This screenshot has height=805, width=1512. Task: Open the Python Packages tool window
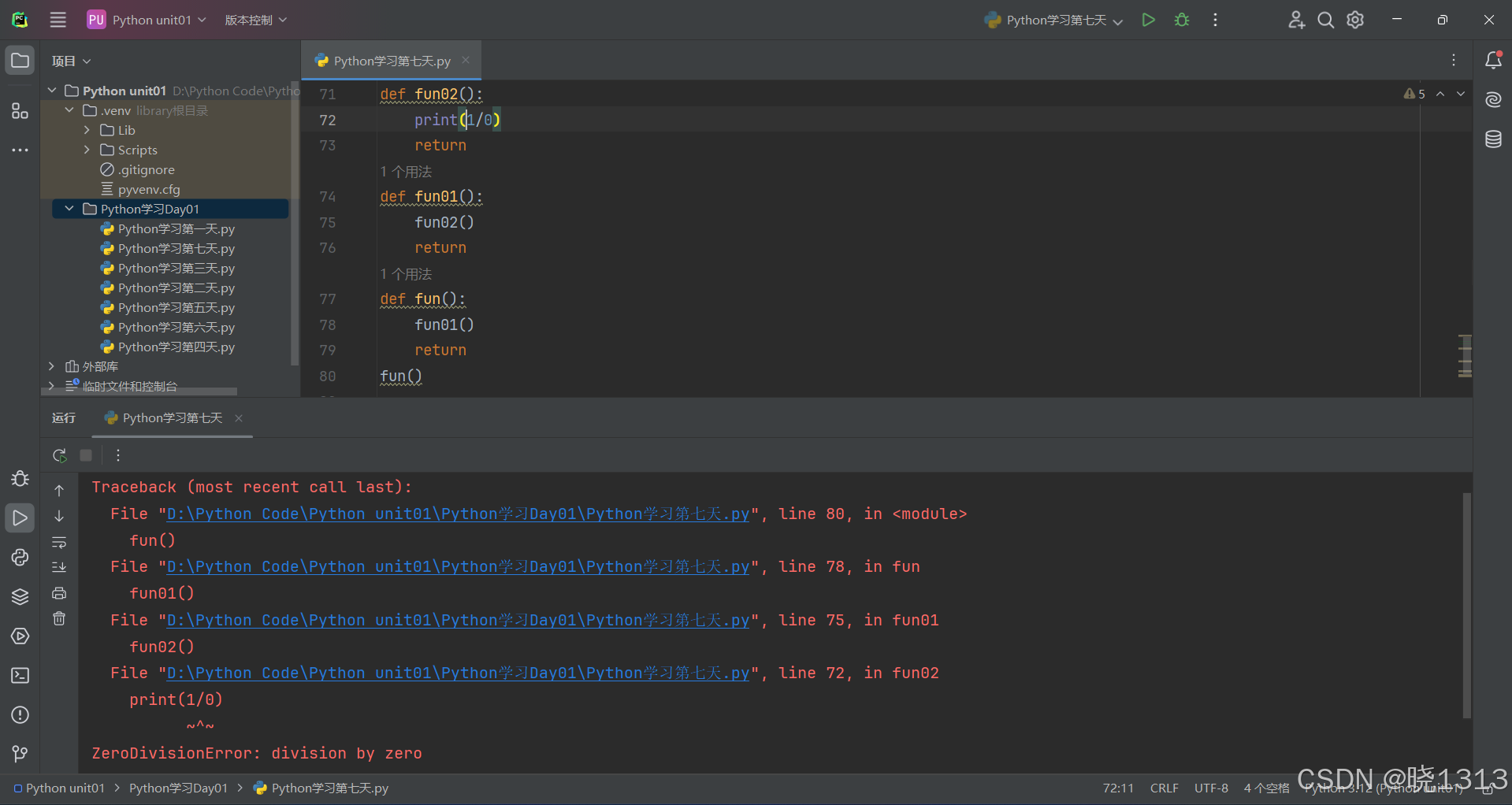coord(20,597)
